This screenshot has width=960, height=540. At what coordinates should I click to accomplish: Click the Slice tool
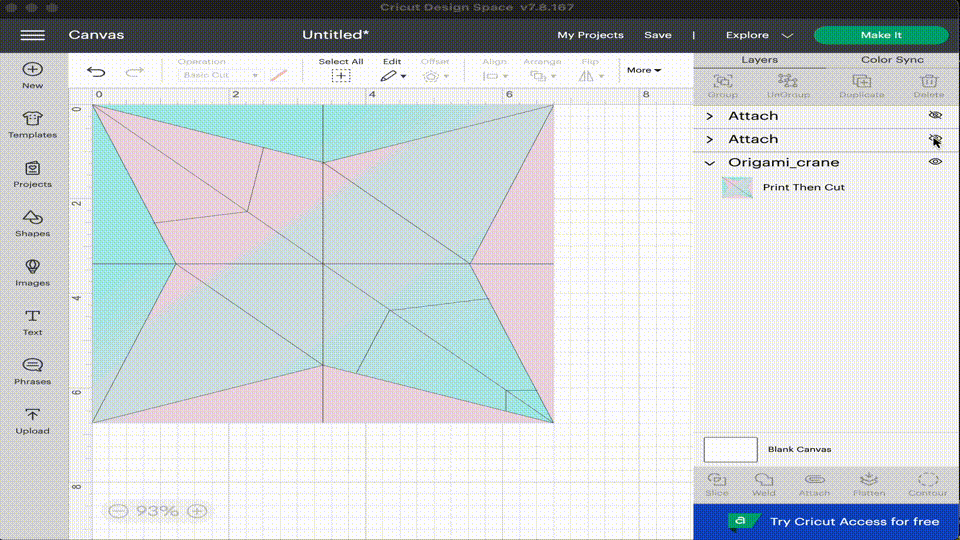(716, 484)
